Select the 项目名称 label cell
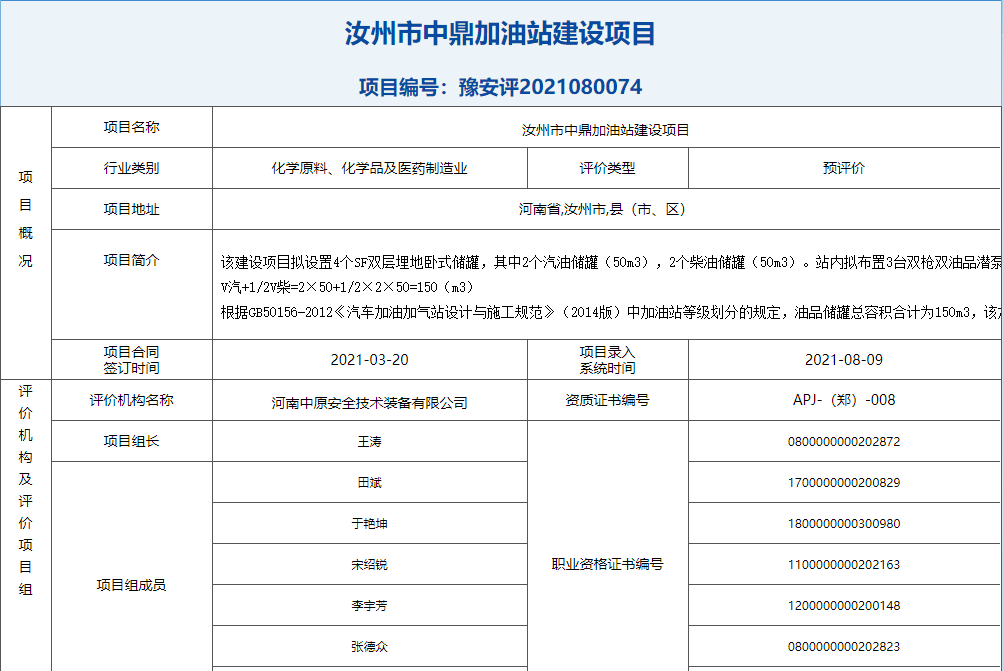 click(x=131, y=128)
